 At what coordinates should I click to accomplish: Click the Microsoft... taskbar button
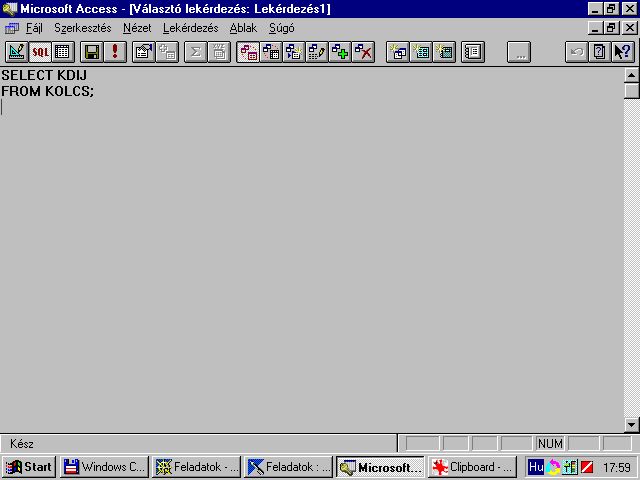tap(381, 467)
